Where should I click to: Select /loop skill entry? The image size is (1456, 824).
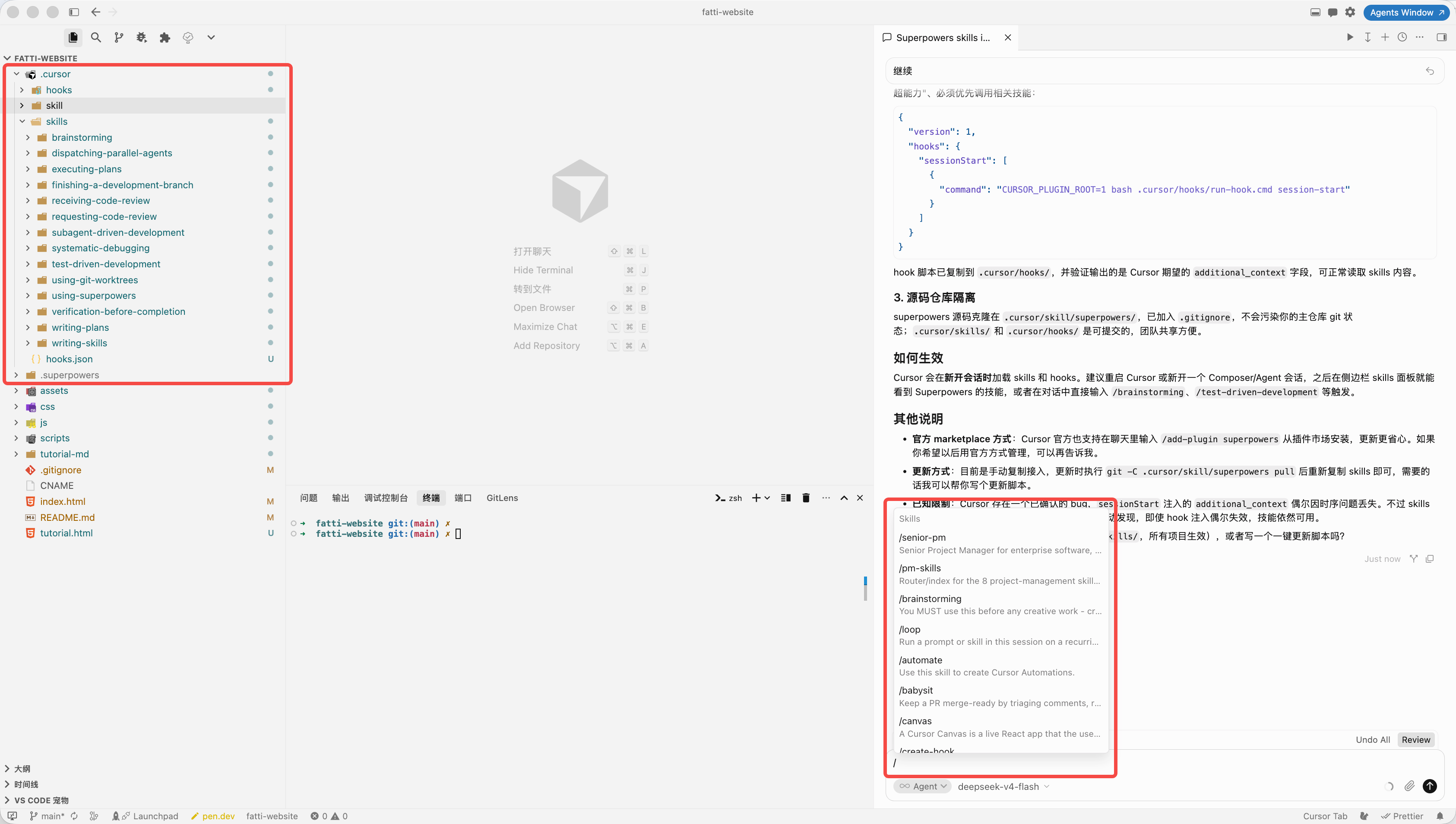click(1000, 635)
